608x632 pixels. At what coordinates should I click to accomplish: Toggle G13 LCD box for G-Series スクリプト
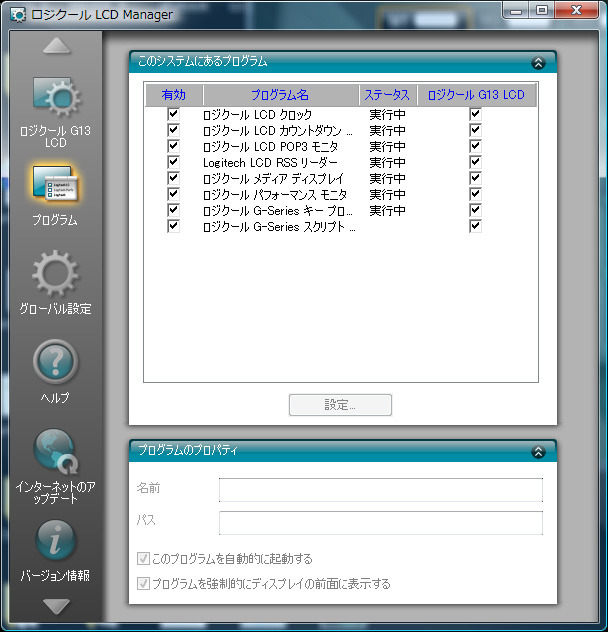475,226
